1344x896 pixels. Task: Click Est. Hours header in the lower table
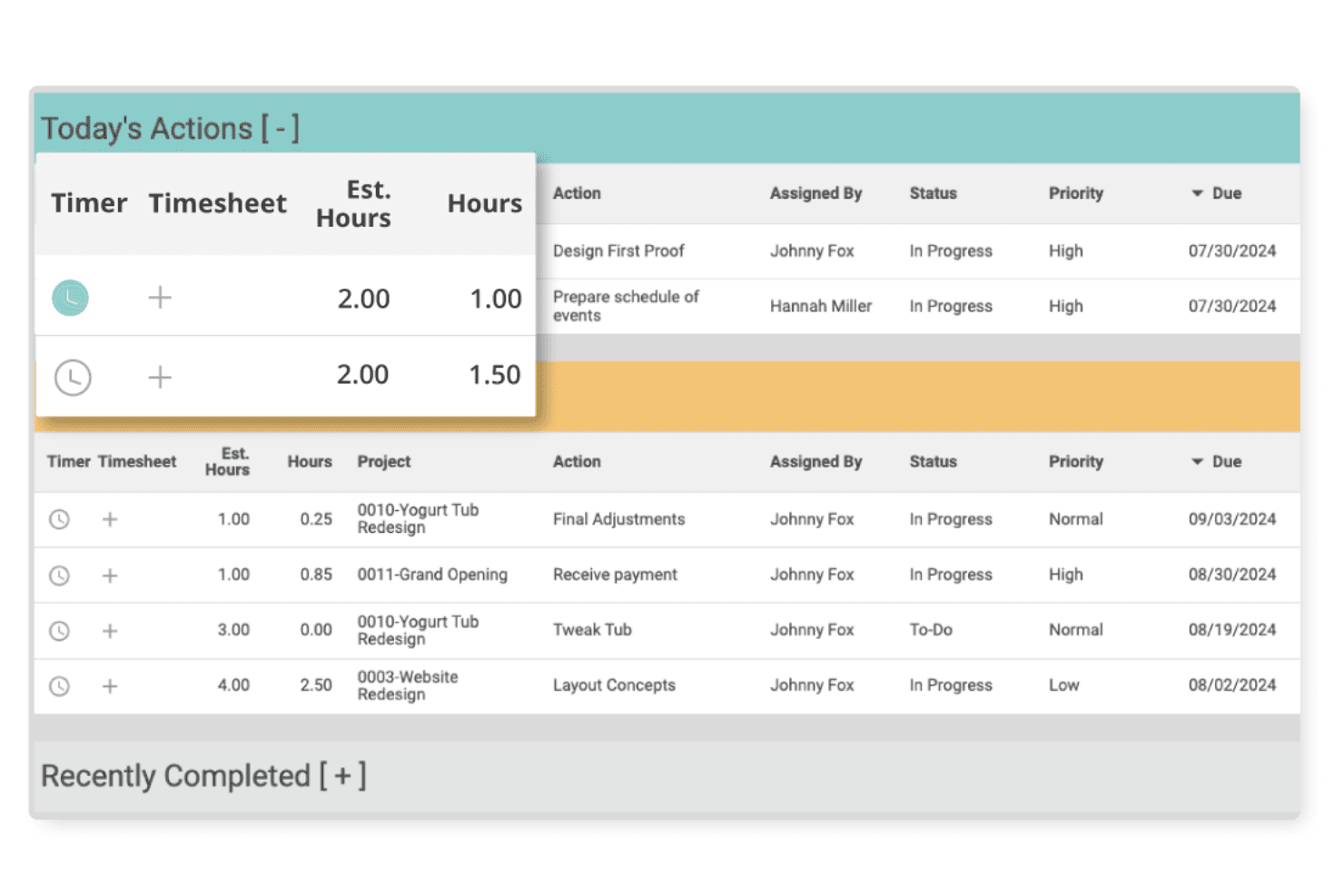(228, 461)
